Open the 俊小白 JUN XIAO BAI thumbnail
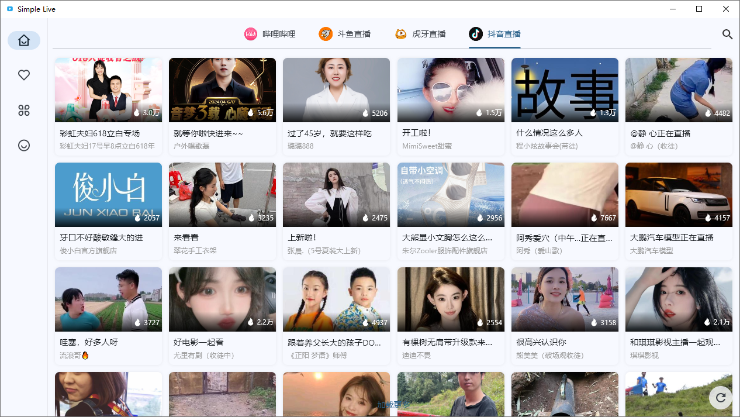 109,194
